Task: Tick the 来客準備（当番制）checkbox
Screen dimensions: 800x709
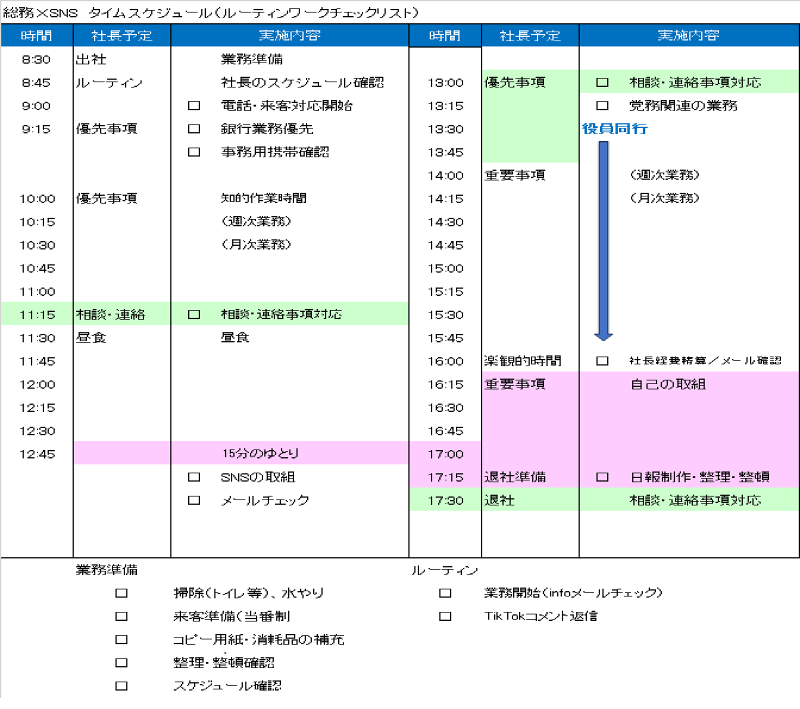Action: pyautogui.click(x=122, y=617)
